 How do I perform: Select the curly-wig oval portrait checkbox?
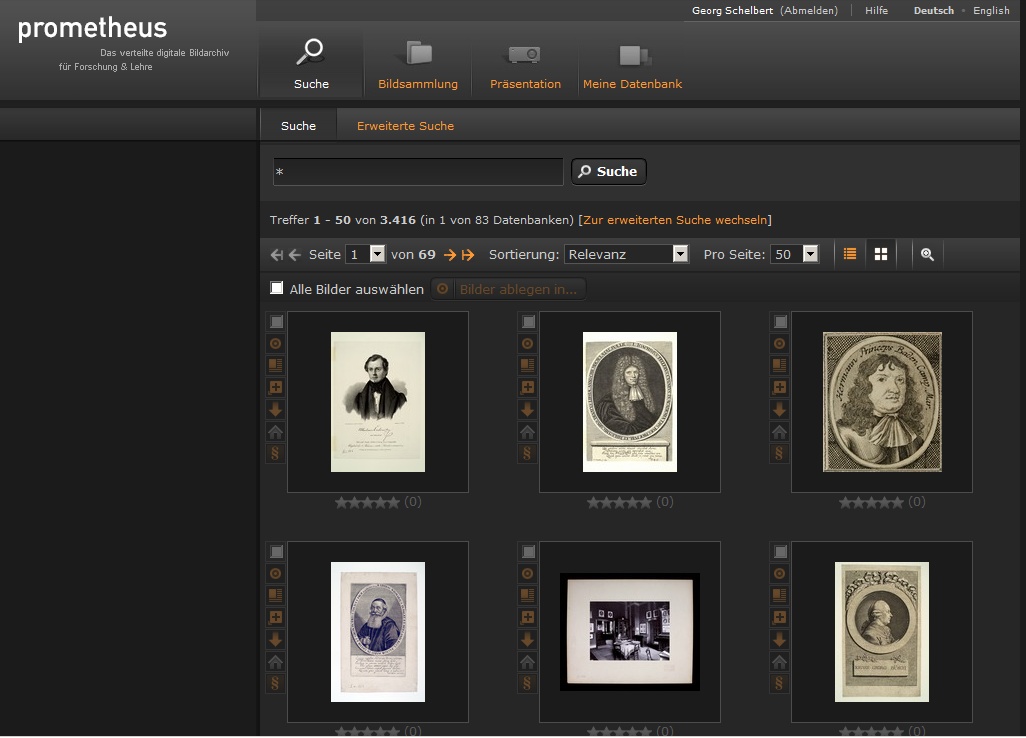(528, 322)
